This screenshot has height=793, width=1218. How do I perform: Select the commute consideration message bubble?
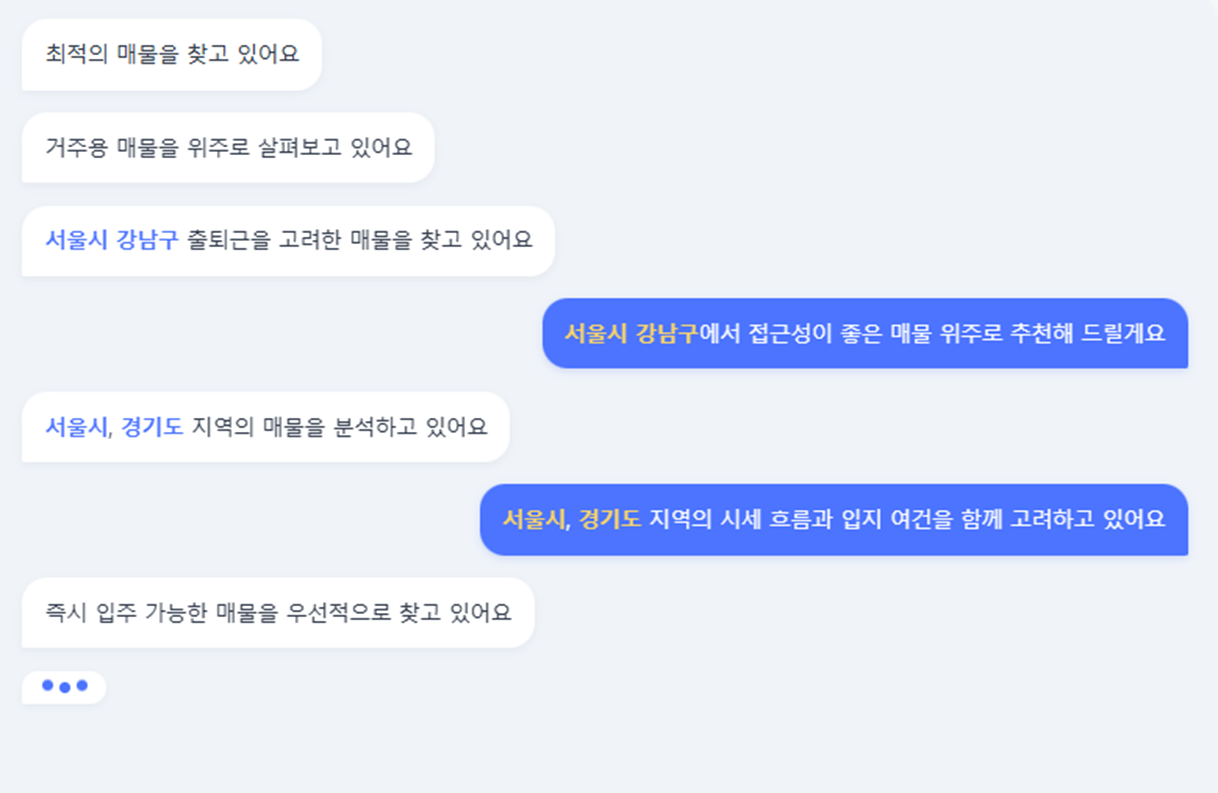click(x=287, y=240)
